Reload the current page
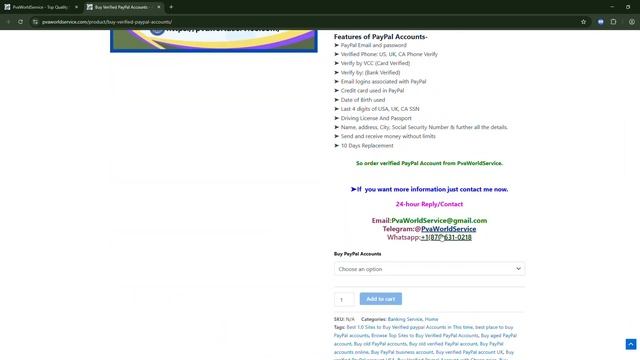This screenshot has height=360, width=640. coord(20,22)
